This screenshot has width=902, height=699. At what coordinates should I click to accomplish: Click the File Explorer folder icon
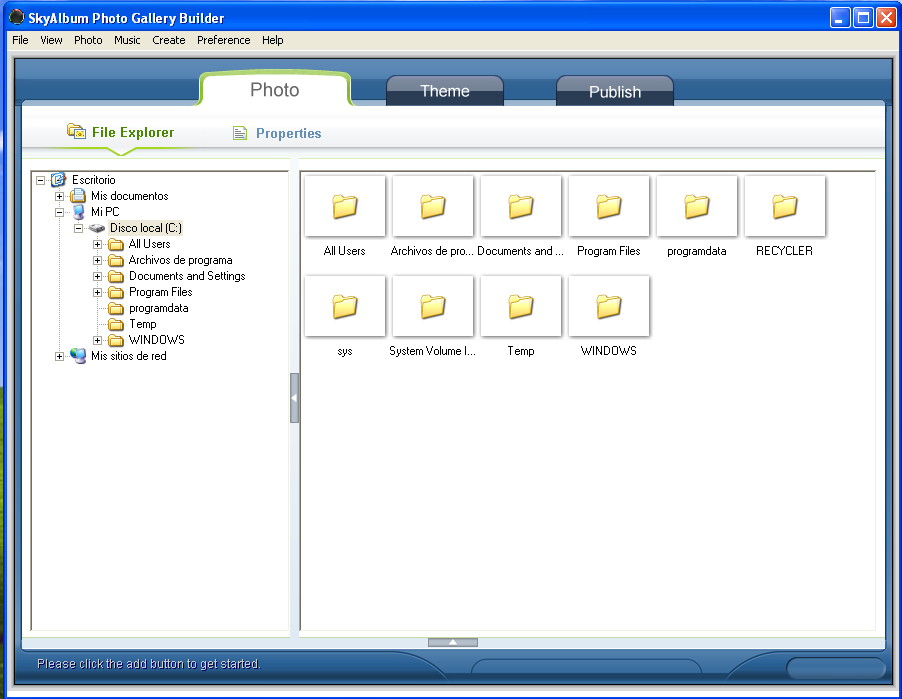coord(76,131)
